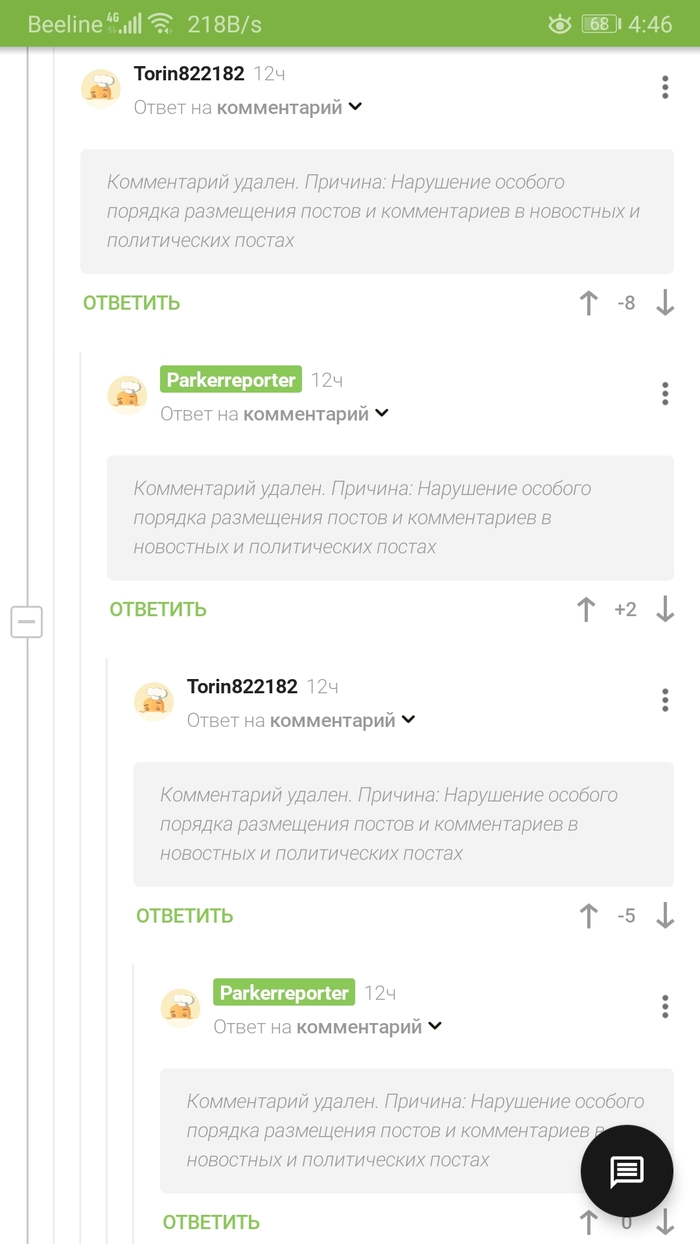Open the three-dot menu on Torin822182's top comment

pos(665,87)
